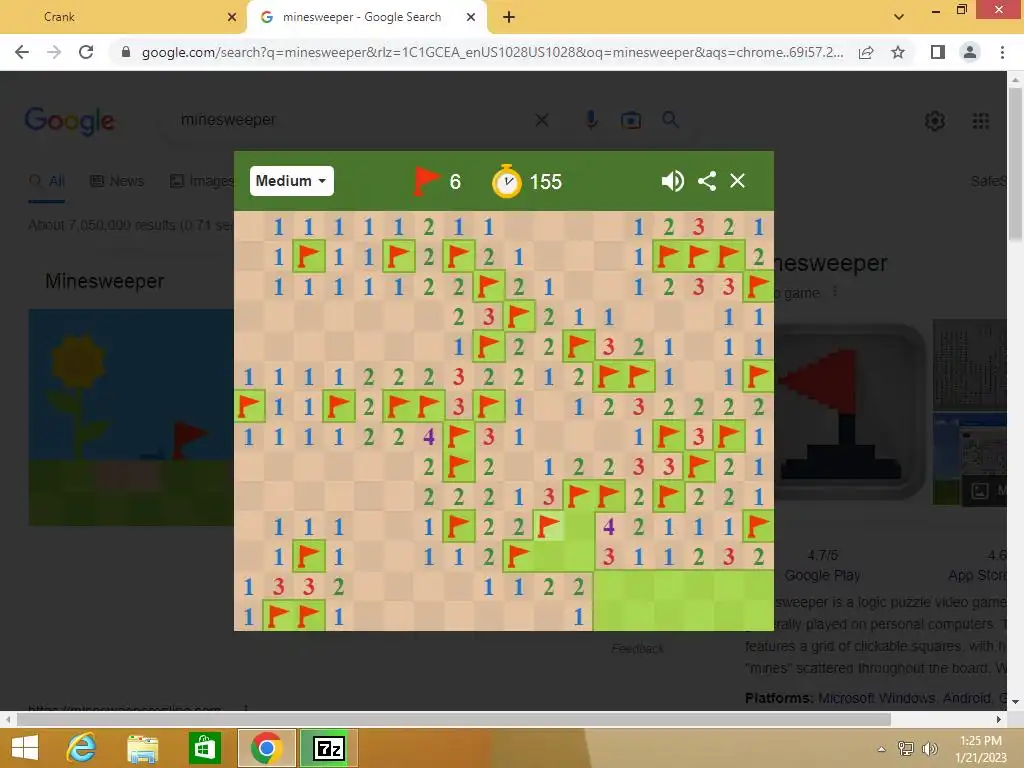Open 7-Zip from the taskbar
This screenshot has height=768, width=1024.
(x=328, y=748)
